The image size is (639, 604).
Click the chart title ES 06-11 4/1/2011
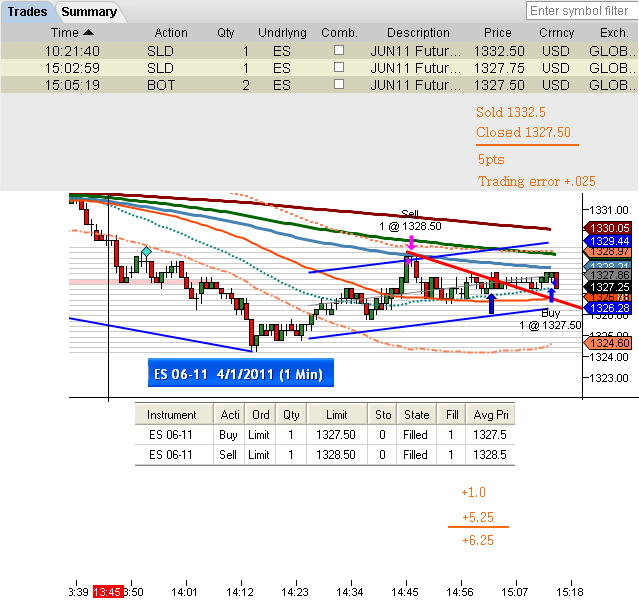click(x=241, y=373)
